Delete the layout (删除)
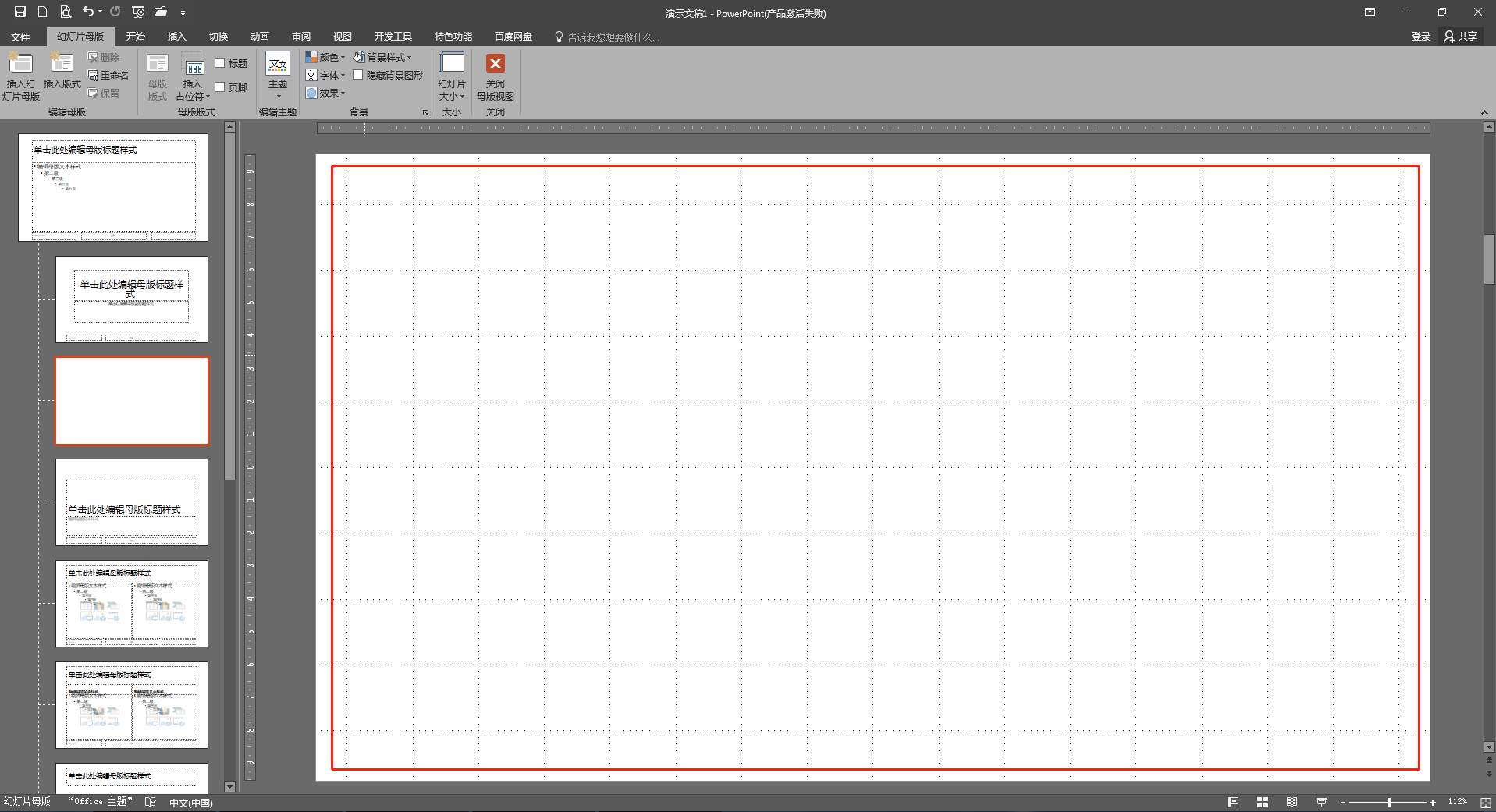1496x812 pixels. point(104,57)
